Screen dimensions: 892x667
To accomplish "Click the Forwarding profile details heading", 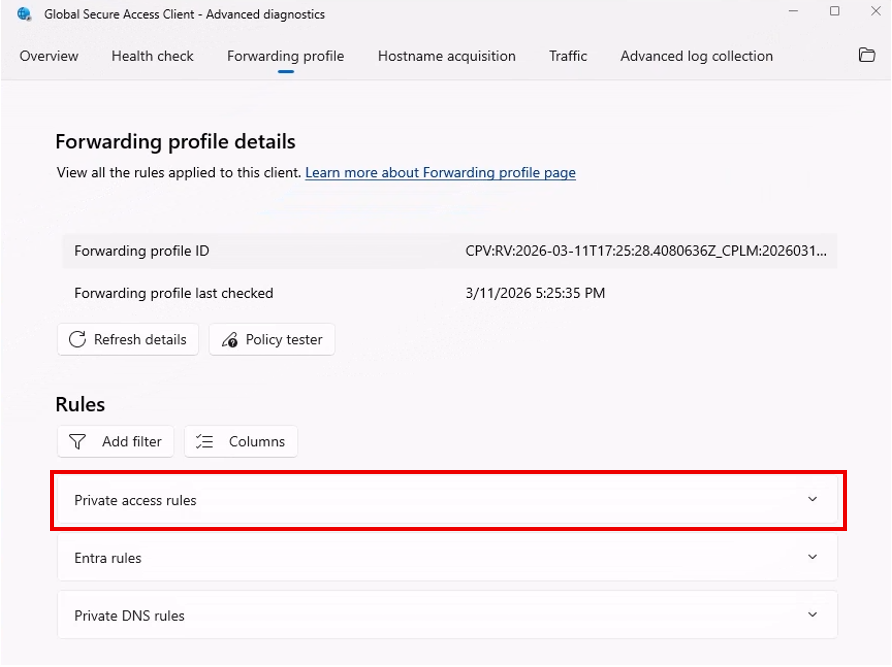I will coord(175,142).
